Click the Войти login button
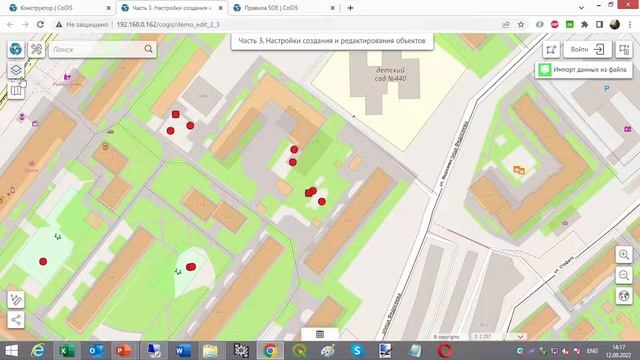 (x=587, y=49)
